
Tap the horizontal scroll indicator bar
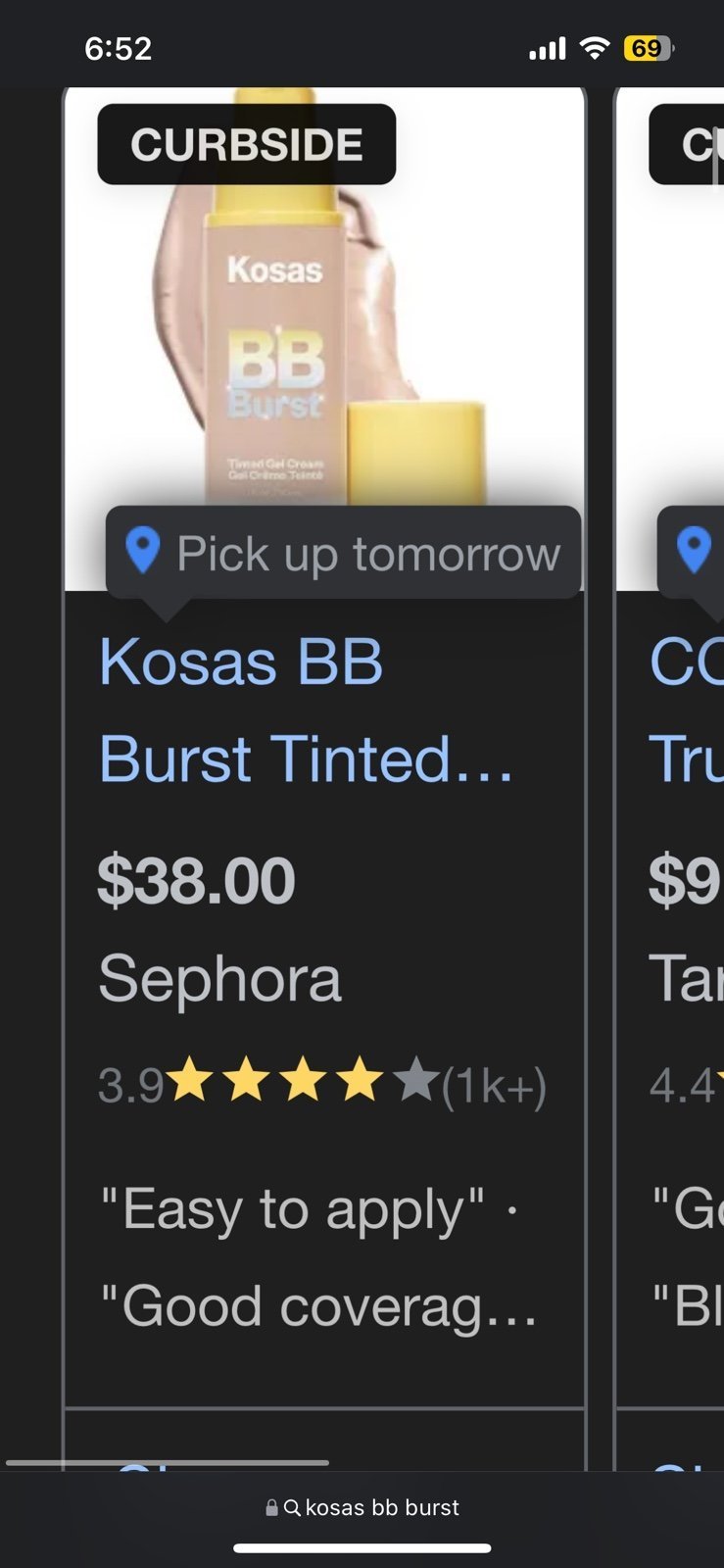[x=168, y=1463]
